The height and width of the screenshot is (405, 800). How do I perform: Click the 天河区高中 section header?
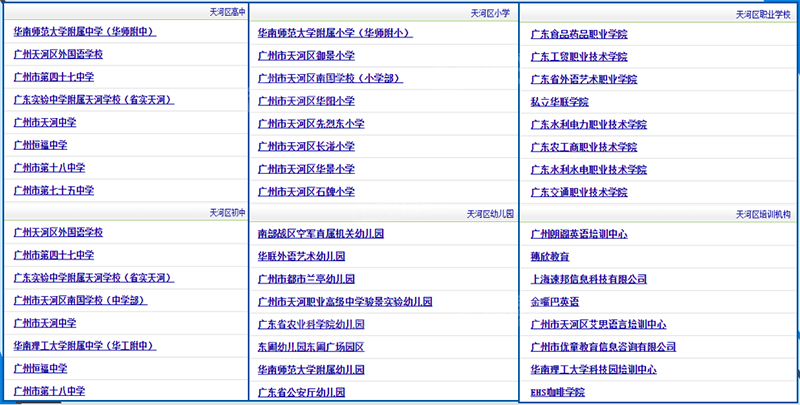[228, 12]
